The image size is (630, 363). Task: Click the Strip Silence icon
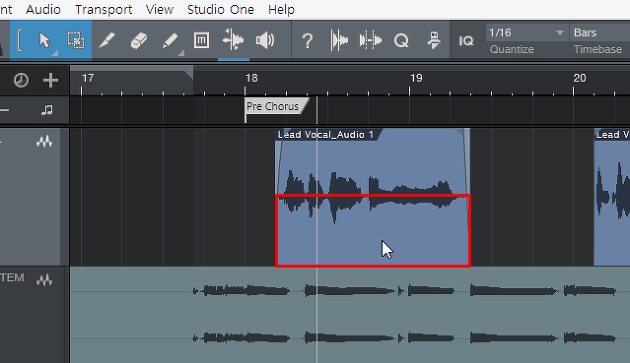[x=339, y=40]
